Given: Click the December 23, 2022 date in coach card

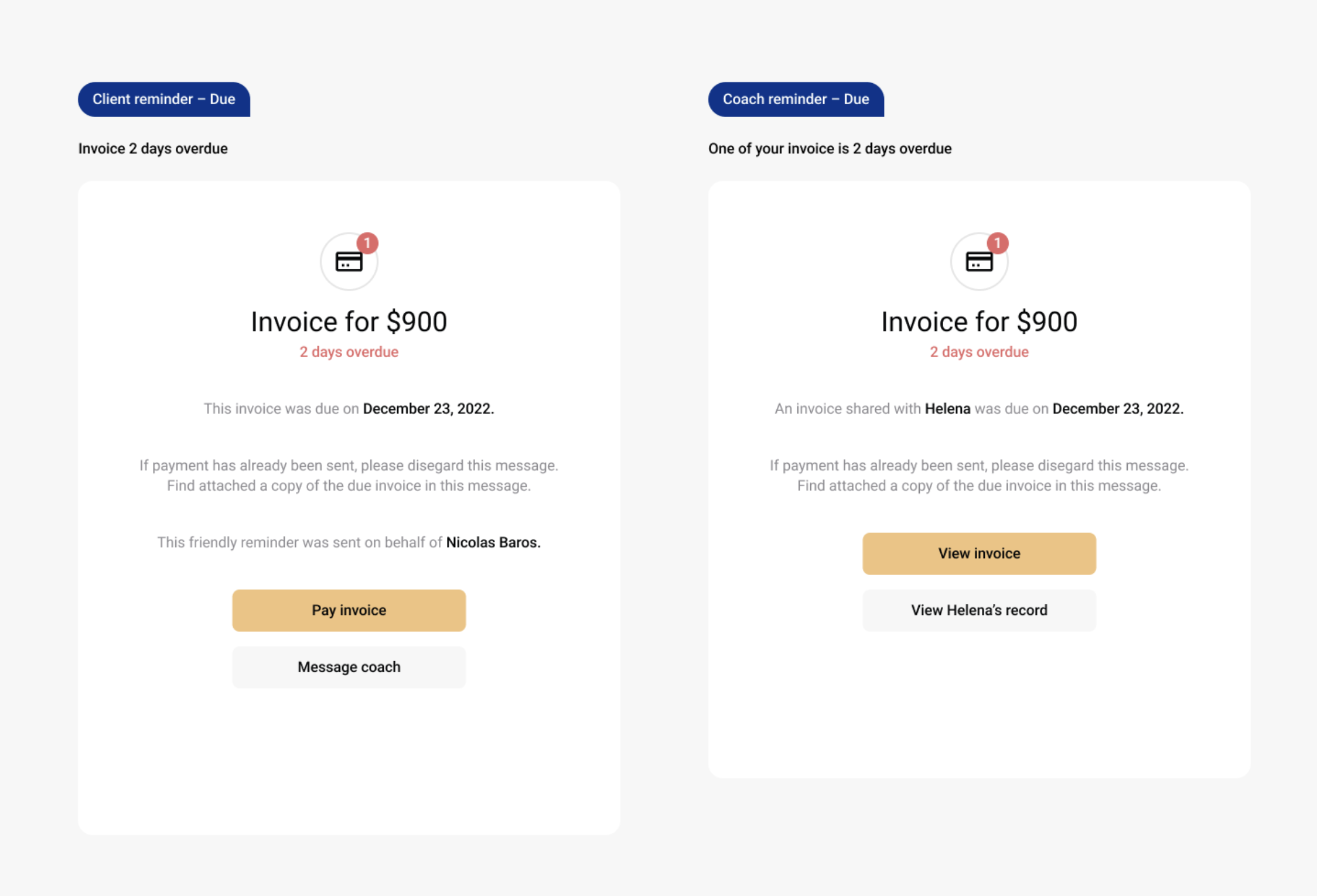Looking at the screenshot, I should [x=1118, y=409].
